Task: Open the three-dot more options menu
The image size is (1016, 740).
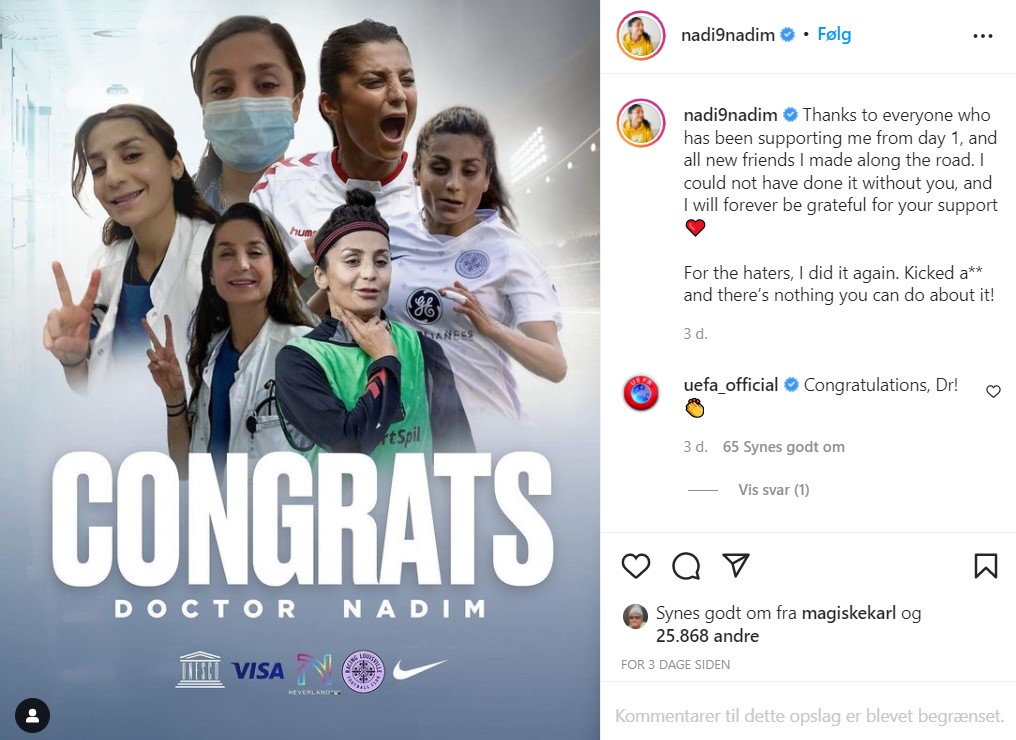Action: click(982, 36)
